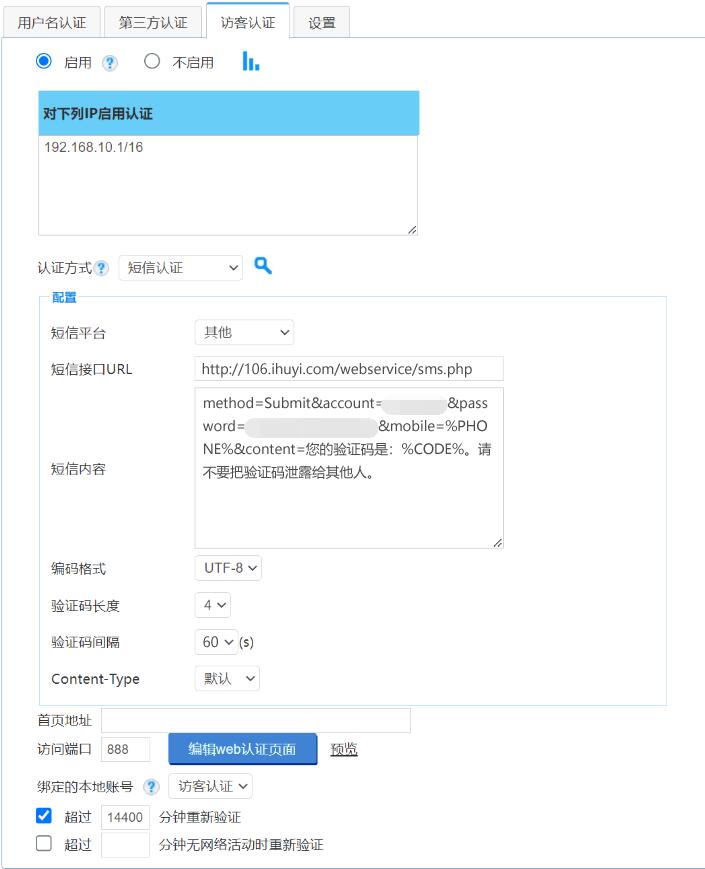This screenshot has height=869, width=705.
Task: Click the help icon next to 启用
Action: [x=110, y=63]
